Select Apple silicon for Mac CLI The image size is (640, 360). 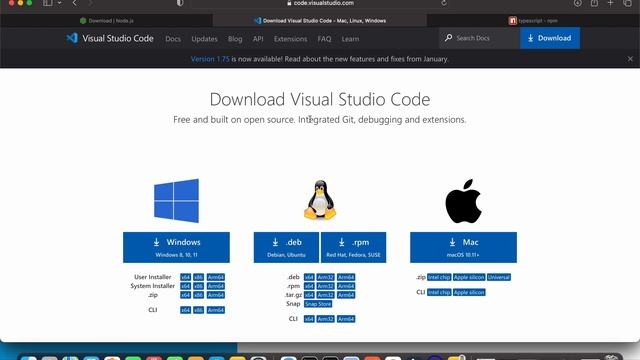pyautogui.click(x=469, y=292)
